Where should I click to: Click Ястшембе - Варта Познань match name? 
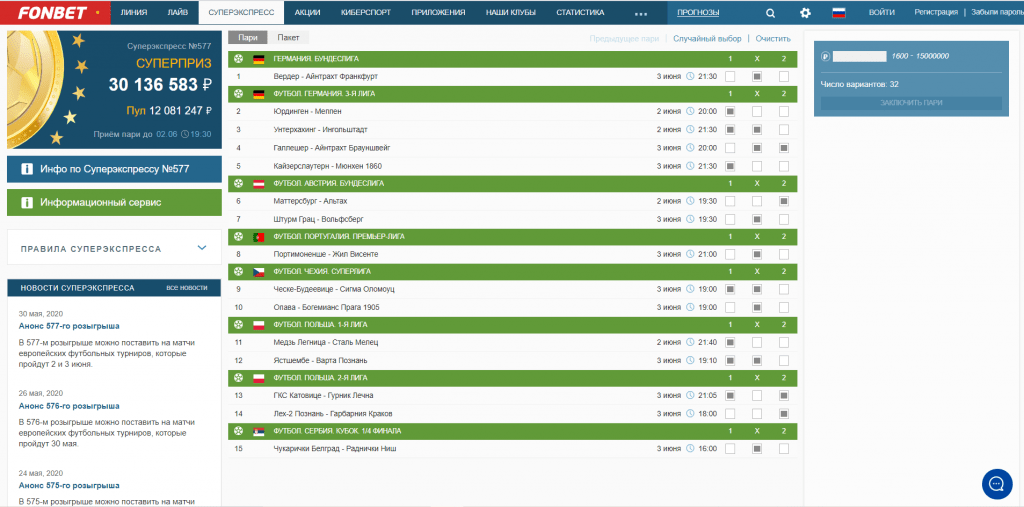(320, 361)
